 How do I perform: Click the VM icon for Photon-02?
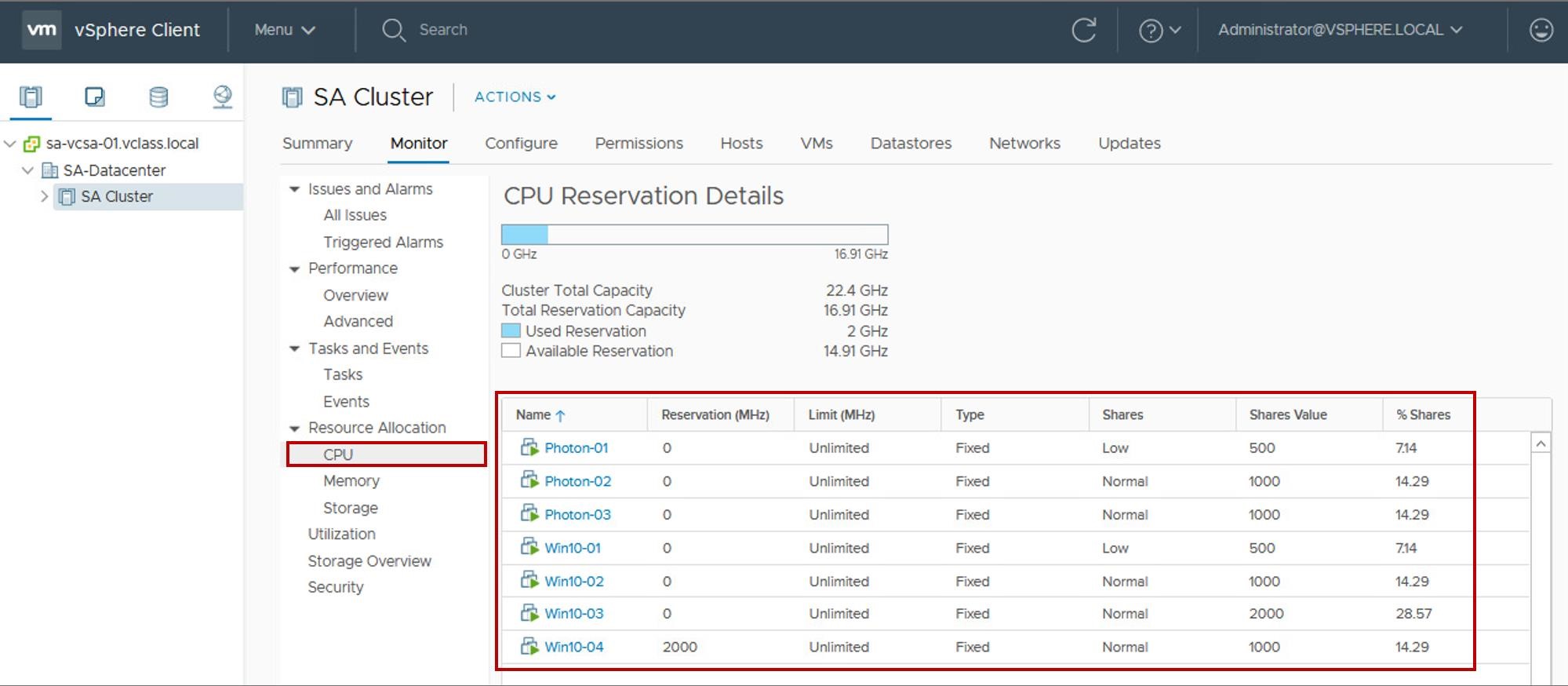coord(529,480)
